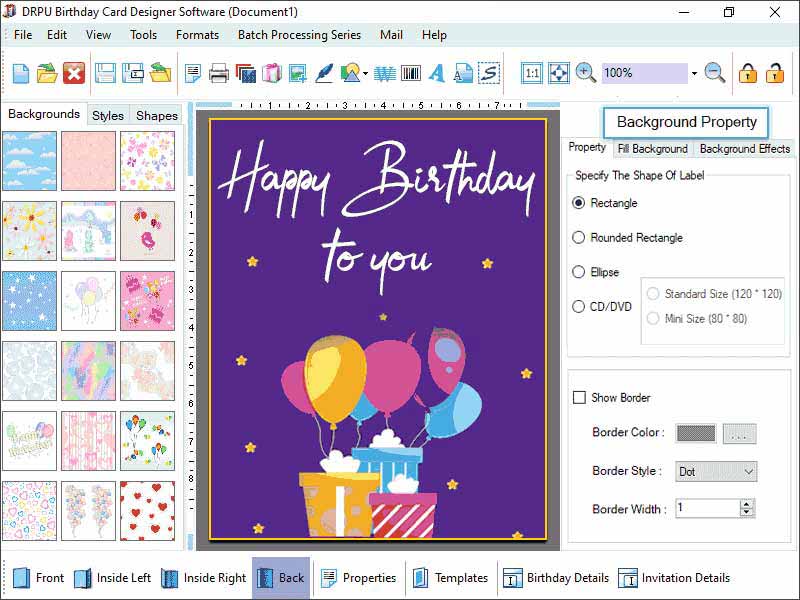The image size is (800, 600).
Task: Switch to the Fill Background tab
Action: coord(652,148)
